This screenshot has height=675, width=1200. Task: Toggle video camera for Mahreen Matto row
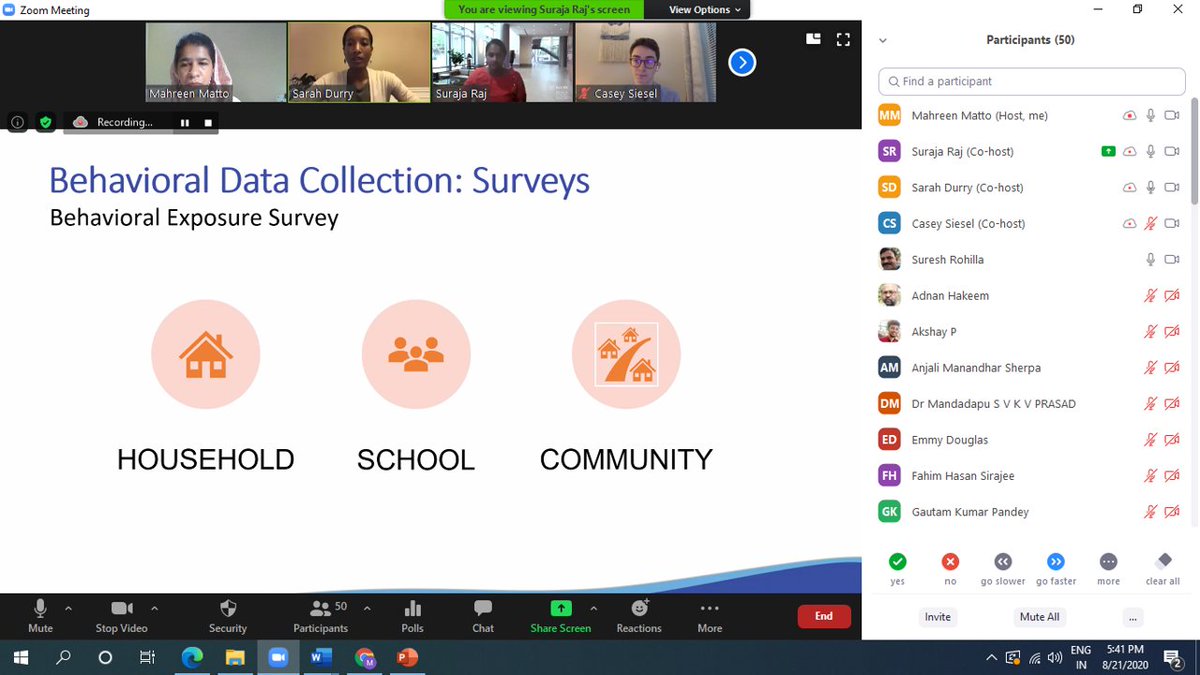click(1172, 116)
